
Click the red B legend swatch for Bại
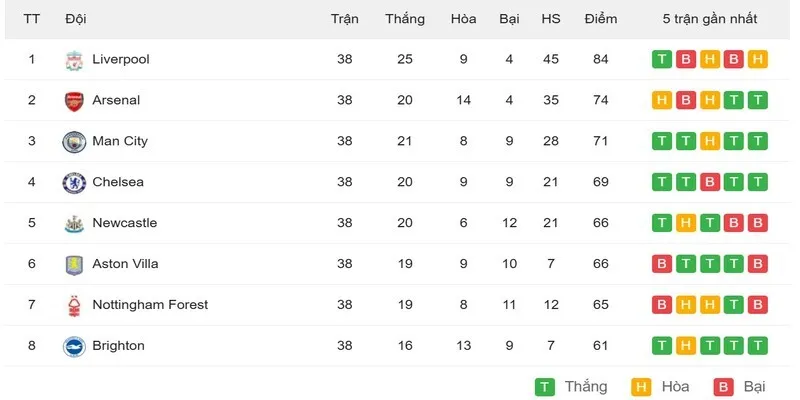click(x=724, y=387)
